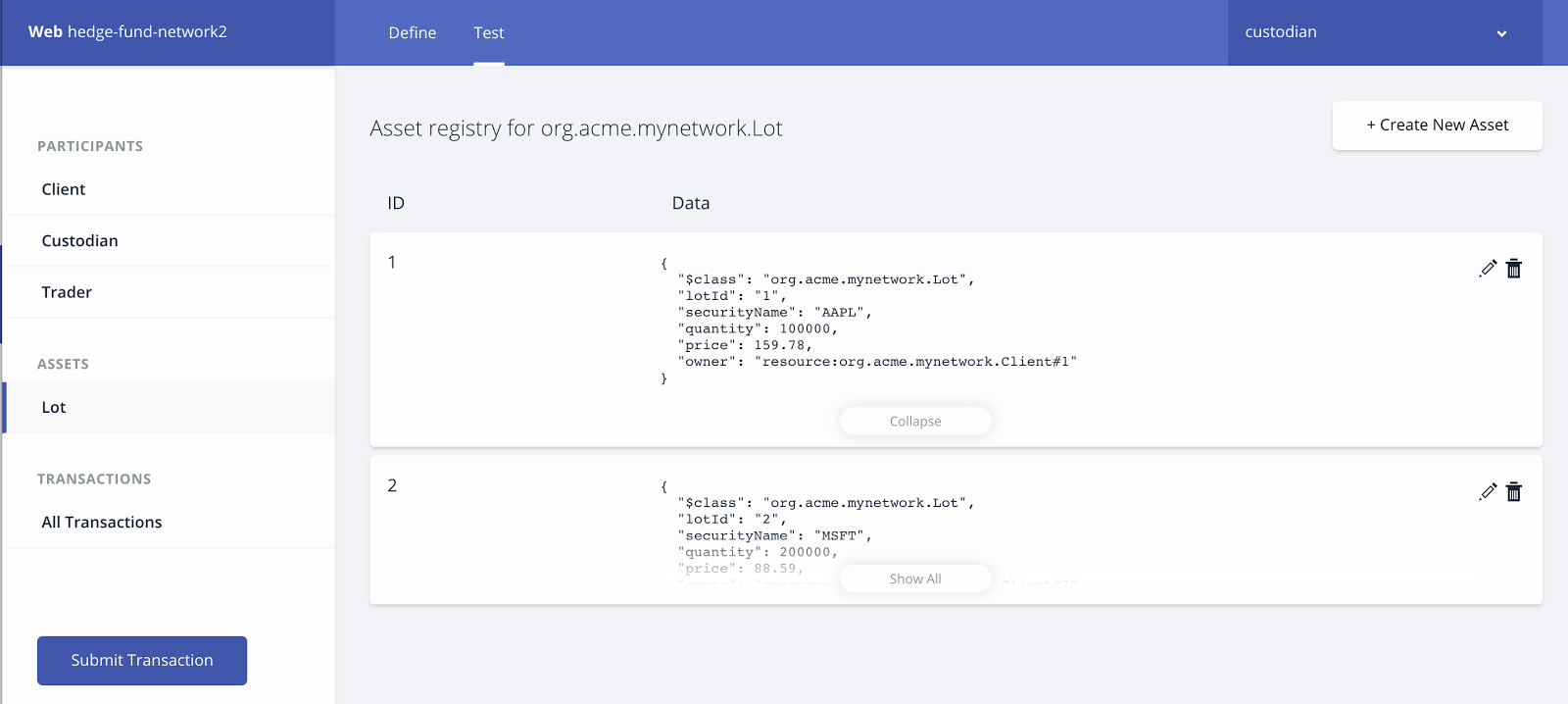This screenshot has height=704, width=1568.
Task: Click the Data column header
Action: tap(691, 204)
